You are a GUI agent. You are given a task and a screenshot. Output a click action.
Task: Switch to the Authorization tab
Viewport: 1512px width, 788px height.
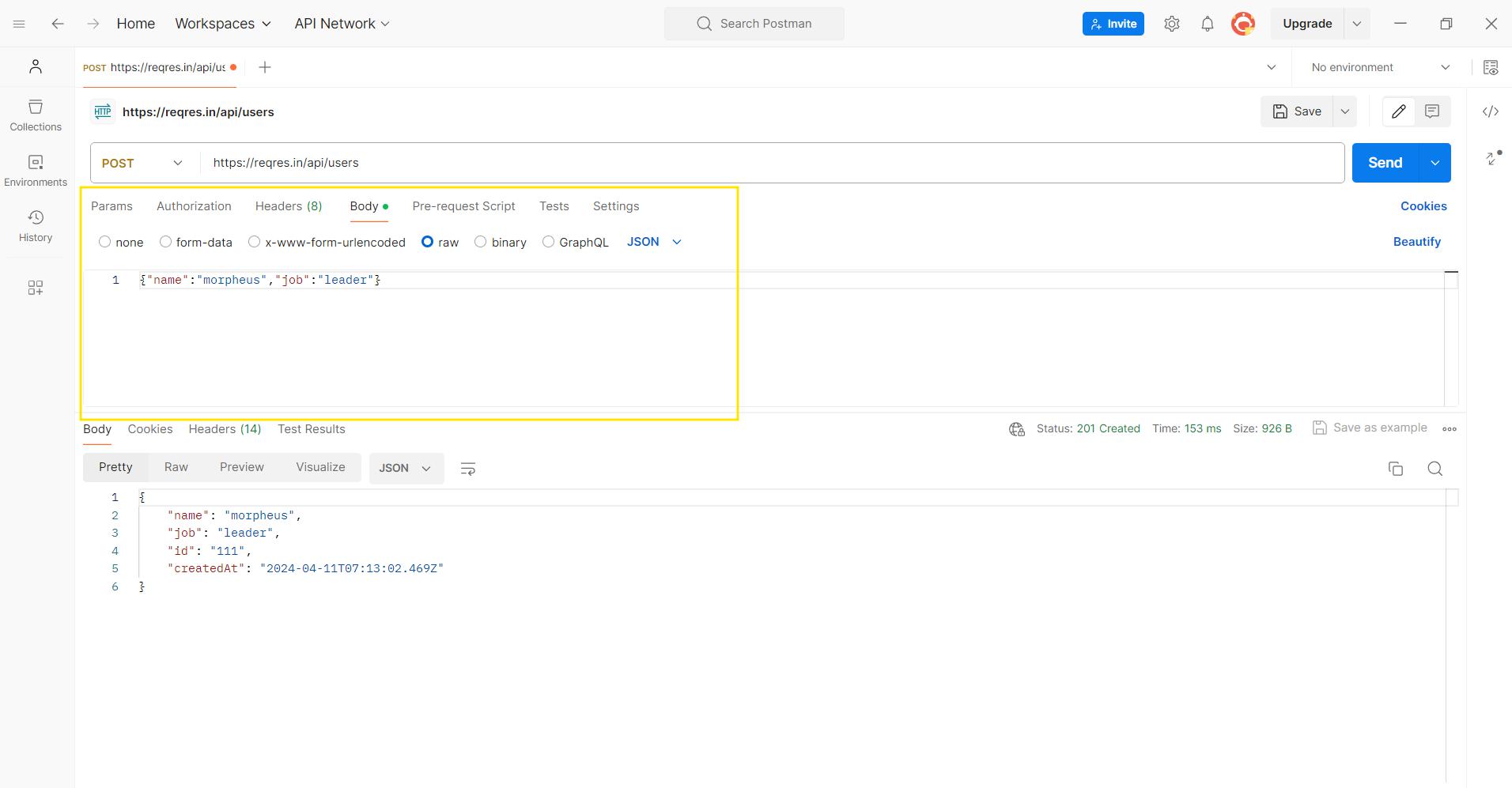point(194,206)
